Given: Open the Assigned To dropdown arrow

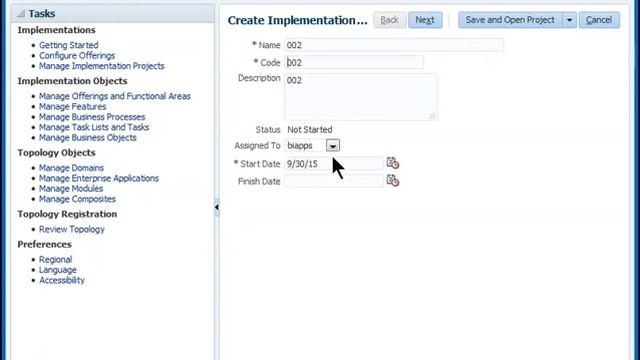Looking at the screenshot, I should click(x=333, y=146).
